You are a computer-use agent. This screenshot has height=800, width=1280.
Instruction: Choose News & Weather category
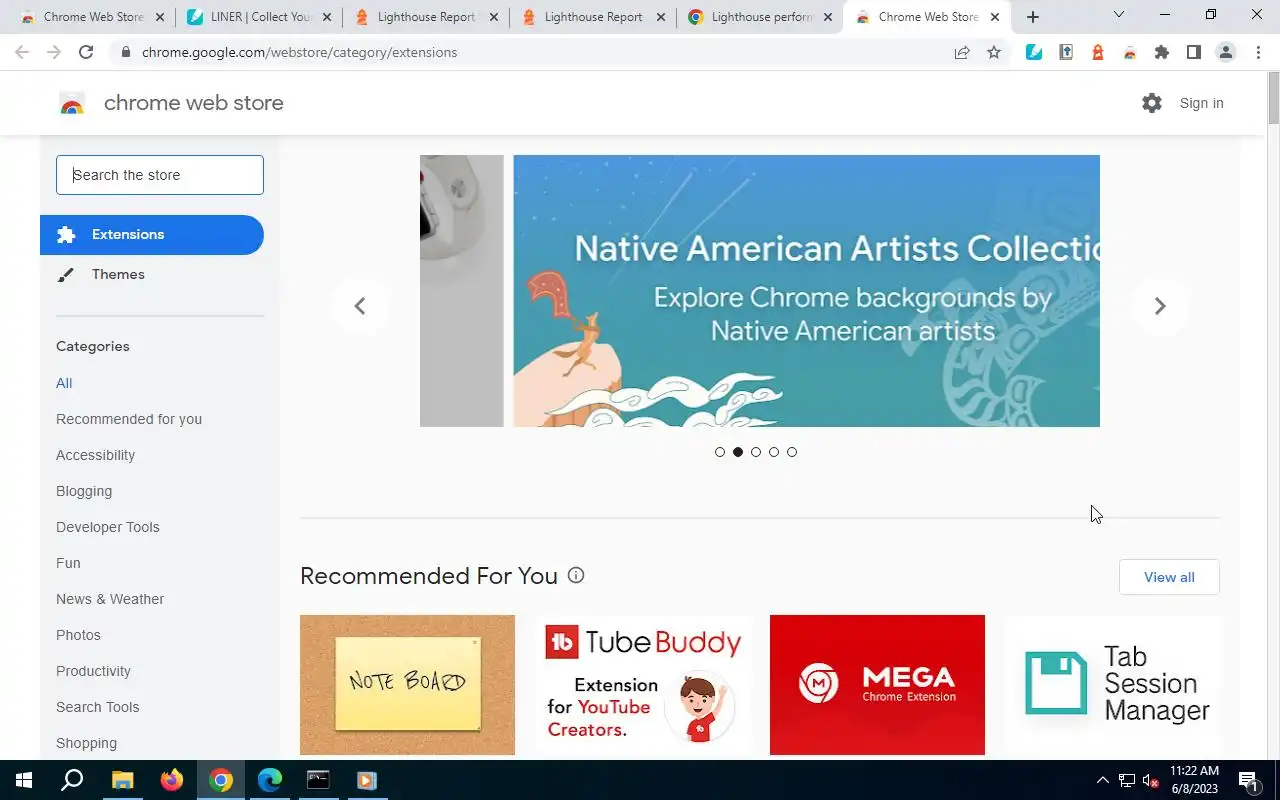110,599
